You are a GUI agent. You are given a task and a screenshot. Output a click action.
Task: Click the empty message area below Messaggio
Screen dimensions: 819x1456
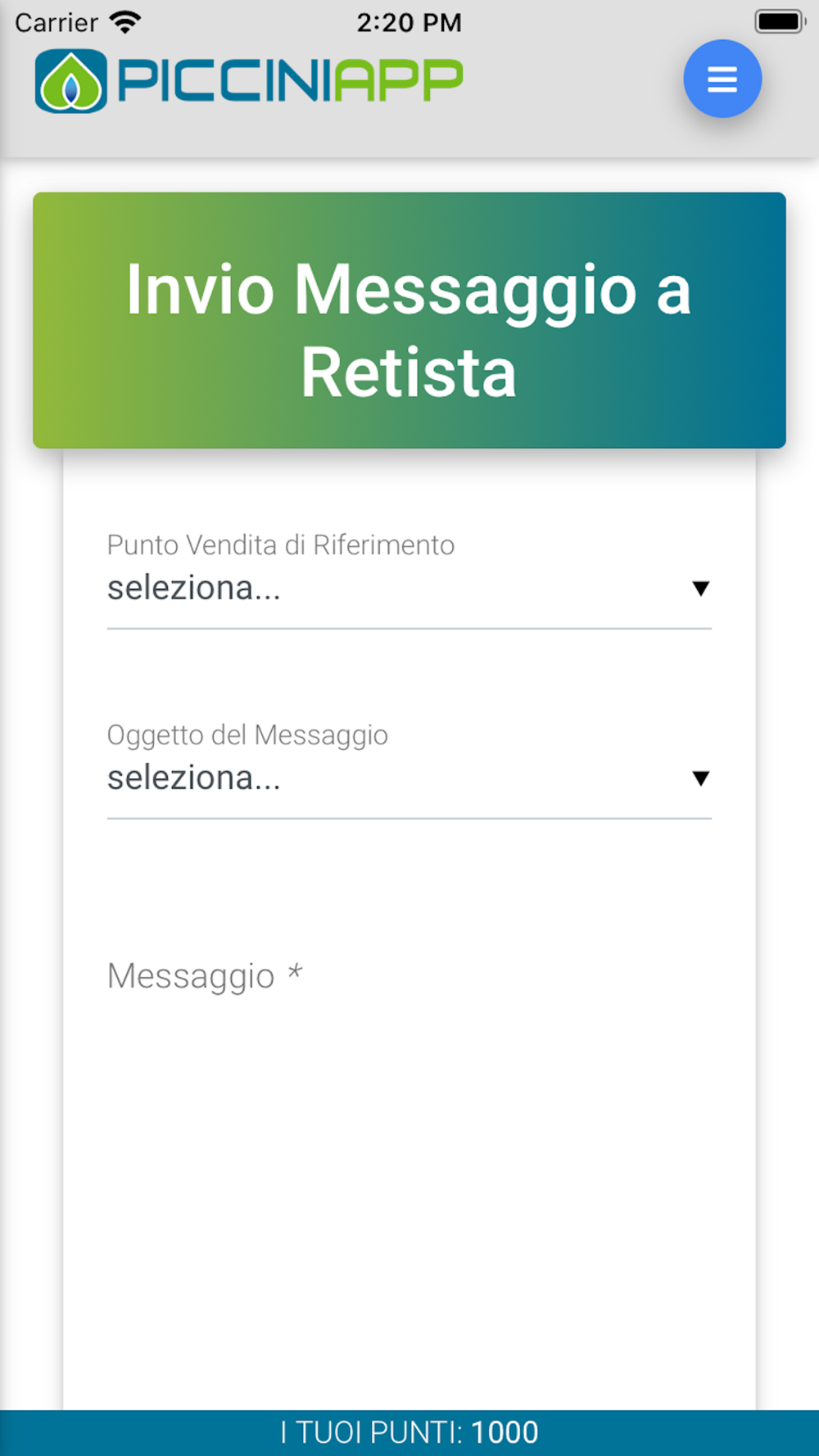(x=409, y=1187)
